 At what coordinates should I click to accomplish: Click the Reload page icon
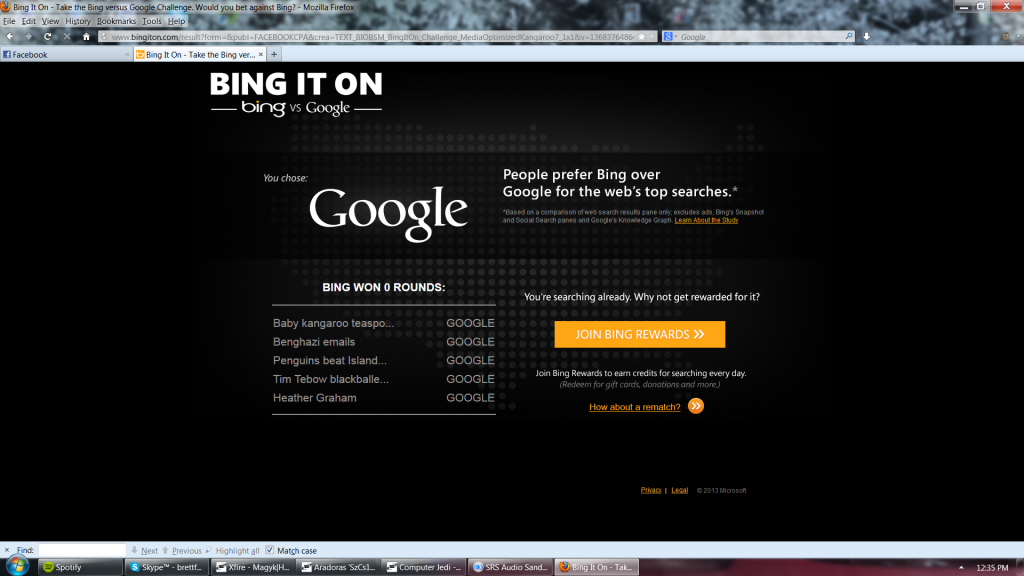[x=48, y=37]
